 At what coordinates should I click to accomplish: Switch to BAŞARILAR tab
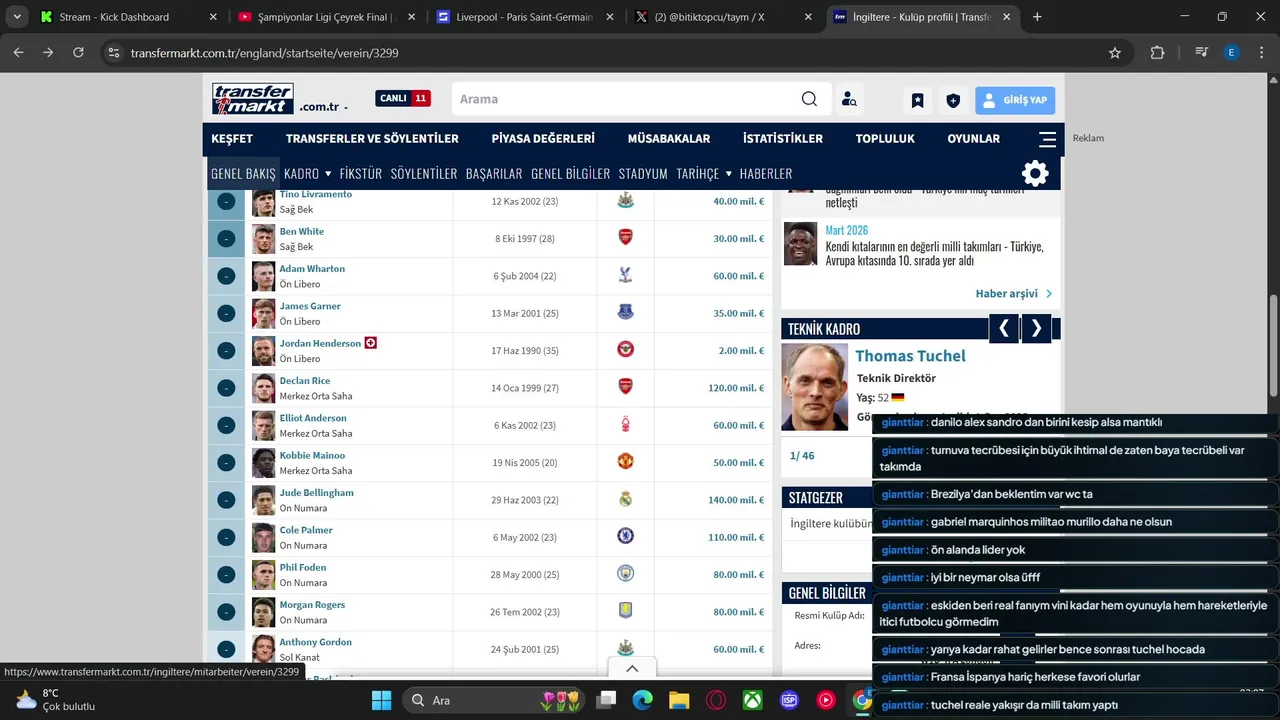pyautogui.click(x=494, y=173)
